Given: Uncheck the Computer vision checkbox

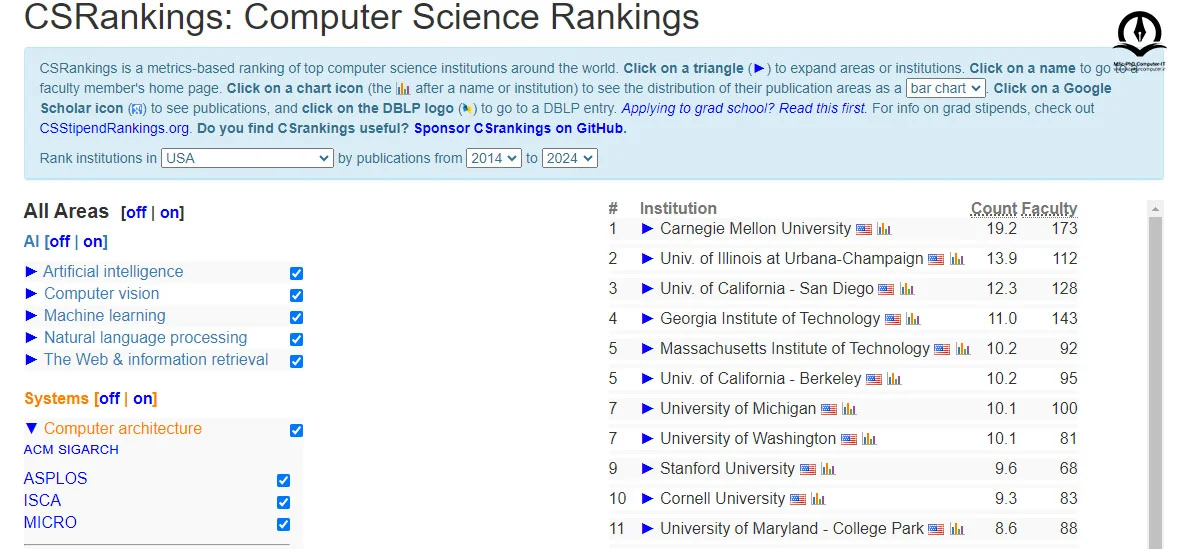Looking at the screenshot, I should [x=297, y=295].
